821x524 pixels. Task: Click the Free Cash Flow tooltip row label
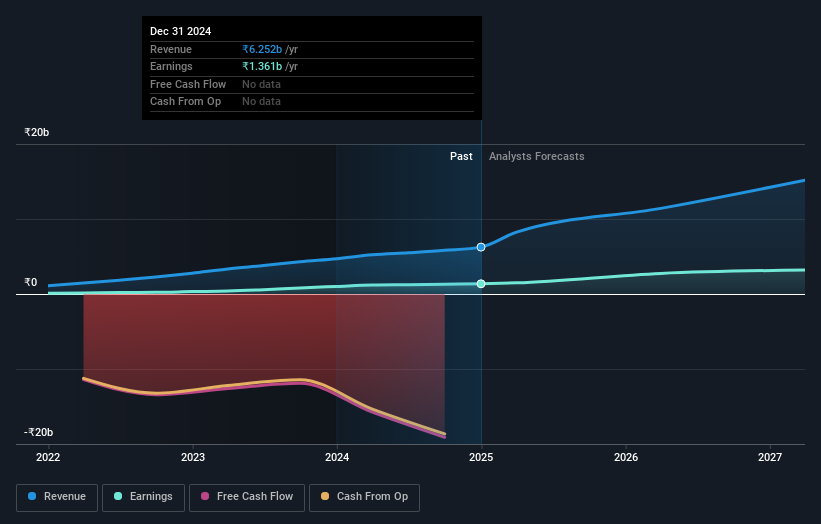pyautogui.click(x=188, y=84)
